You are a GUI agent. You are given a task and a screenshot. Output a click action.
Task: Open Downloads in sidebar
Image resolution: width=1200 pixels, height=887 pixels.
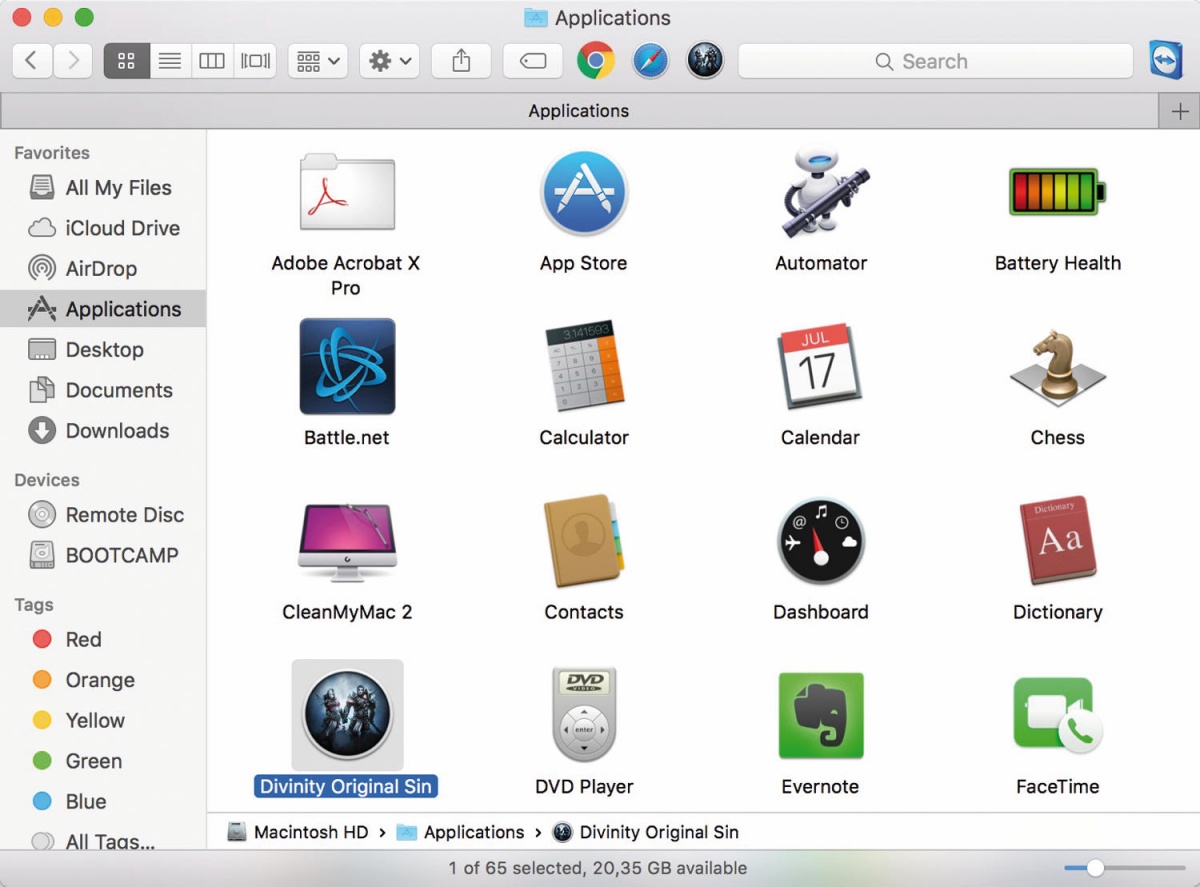103,431
